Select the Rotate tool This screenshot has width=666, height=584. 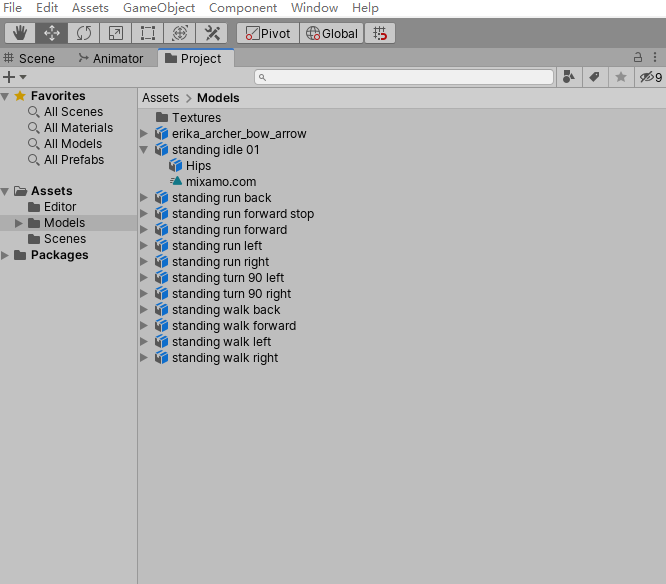(84, 33)
